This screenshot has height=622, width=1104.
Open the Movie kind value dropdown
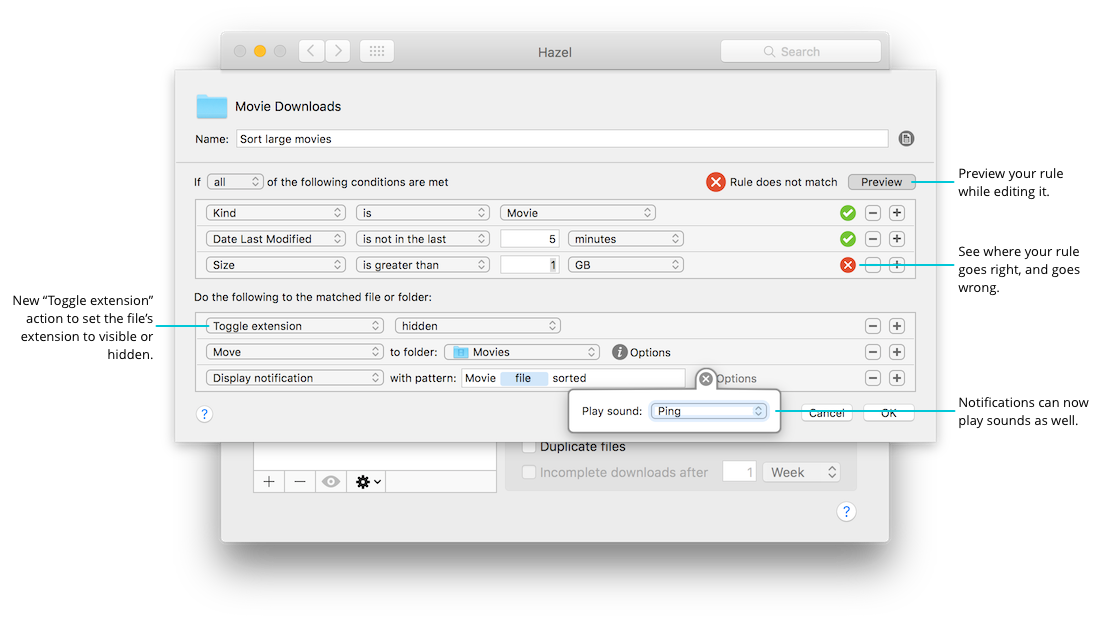pos(577,213)
